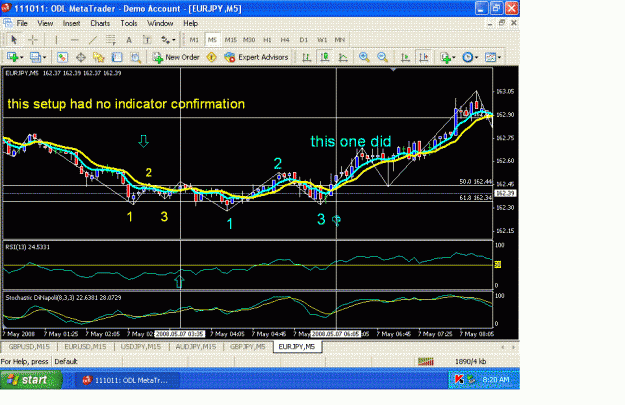625x405 pixels.
Task: Open the Window menu
Action: pyautogui.click(x=160, y=23)
